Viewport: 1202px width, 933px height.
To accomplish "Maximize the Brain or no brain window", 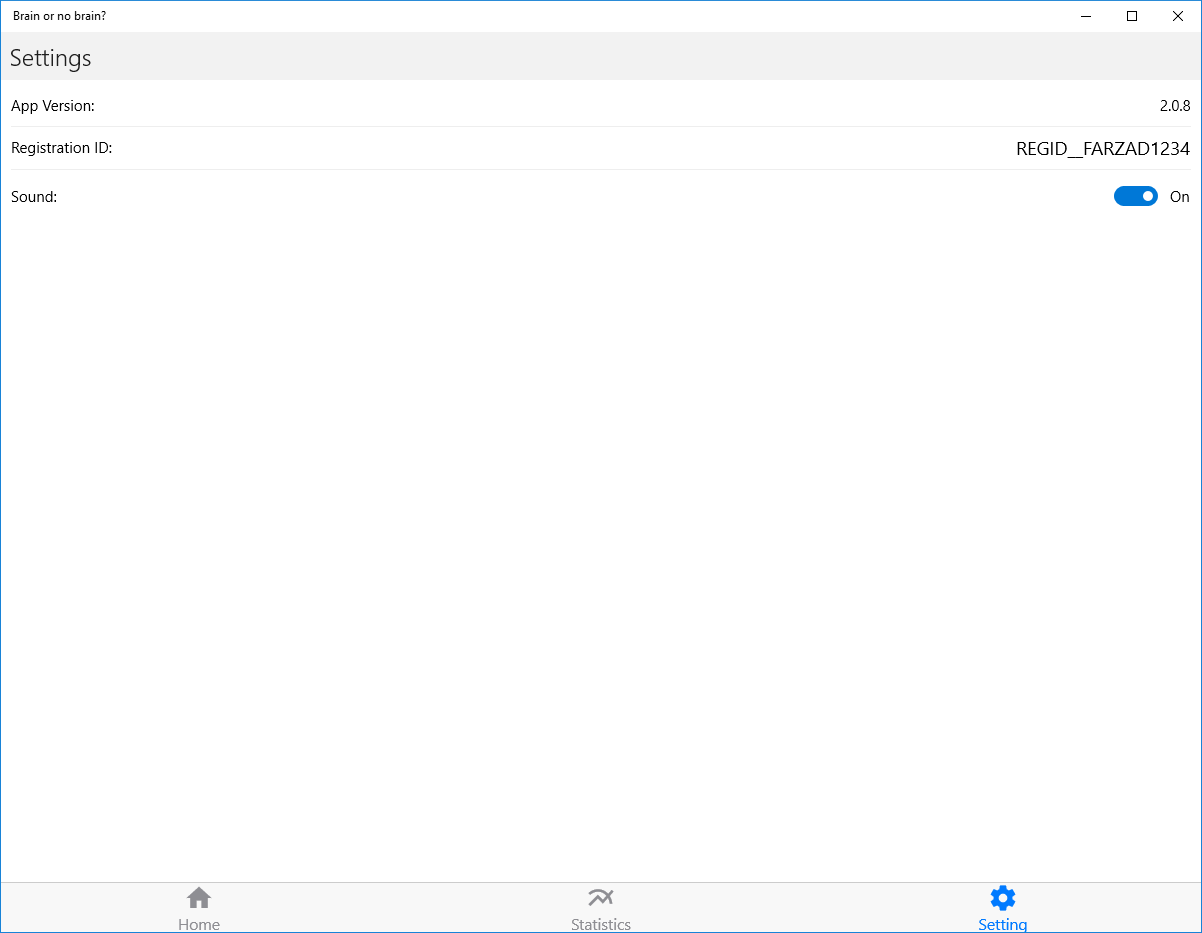I will (x=1132, y=16).
